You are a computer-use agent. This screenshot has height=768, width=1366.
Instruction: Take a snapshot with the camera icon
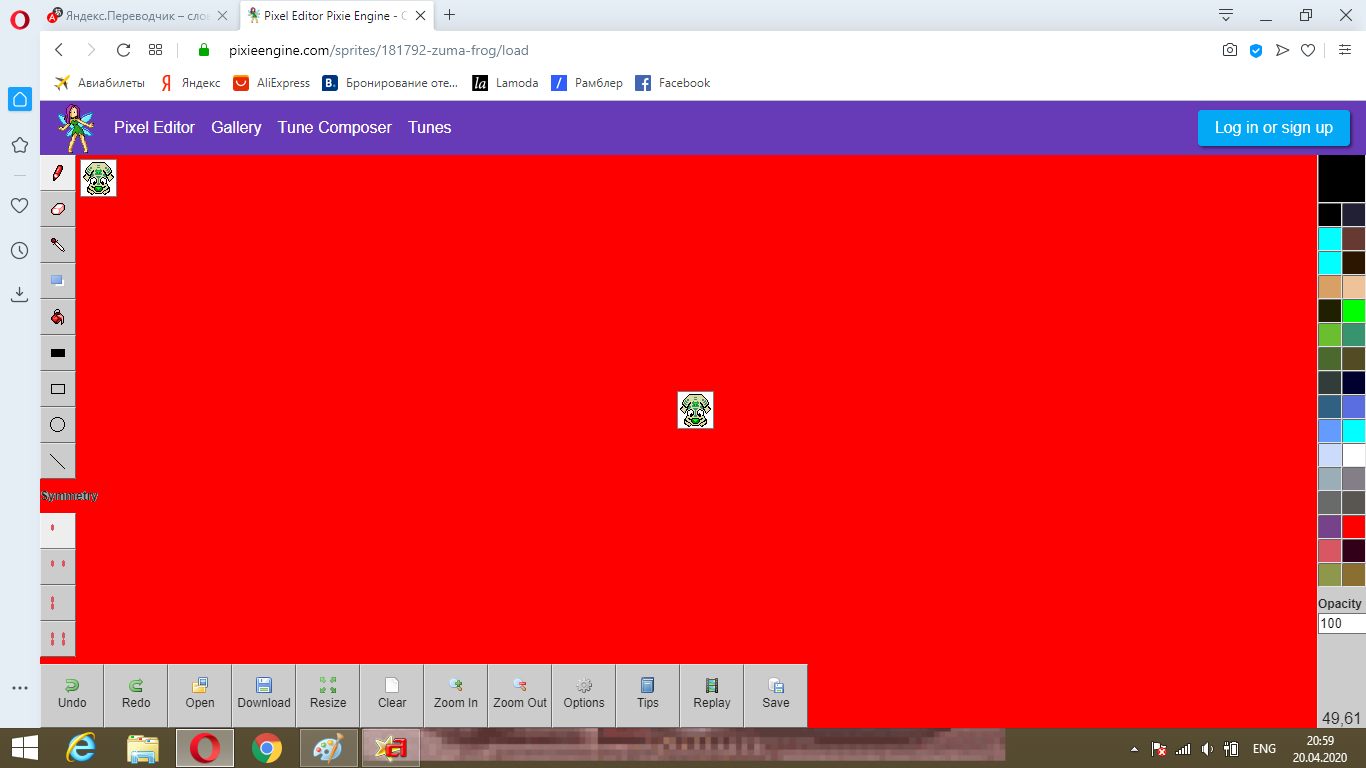(x=1230, y=50)
